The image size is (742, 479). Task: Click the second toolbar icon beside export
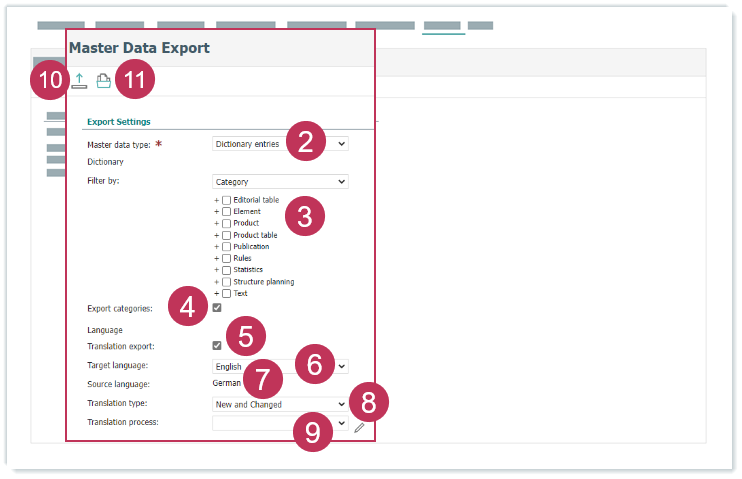pos(103,81)
